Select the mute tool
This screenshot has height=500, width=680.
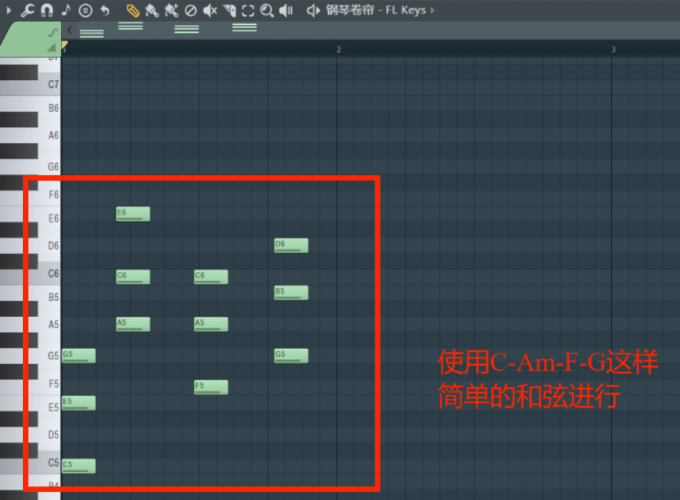click(x=210, y=10)
